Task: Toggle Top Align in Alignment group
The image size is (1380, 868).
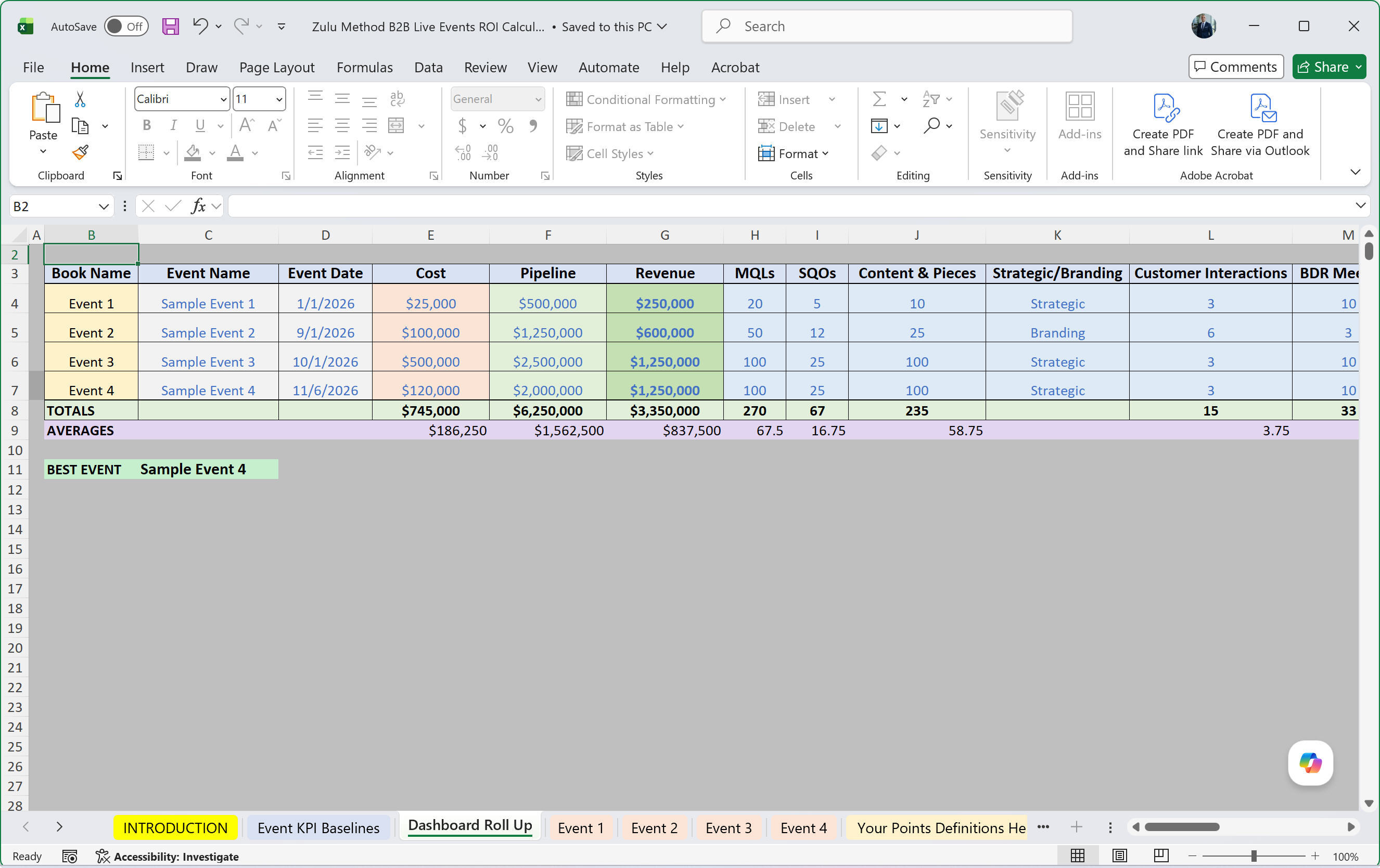Action: click(315, 98)
